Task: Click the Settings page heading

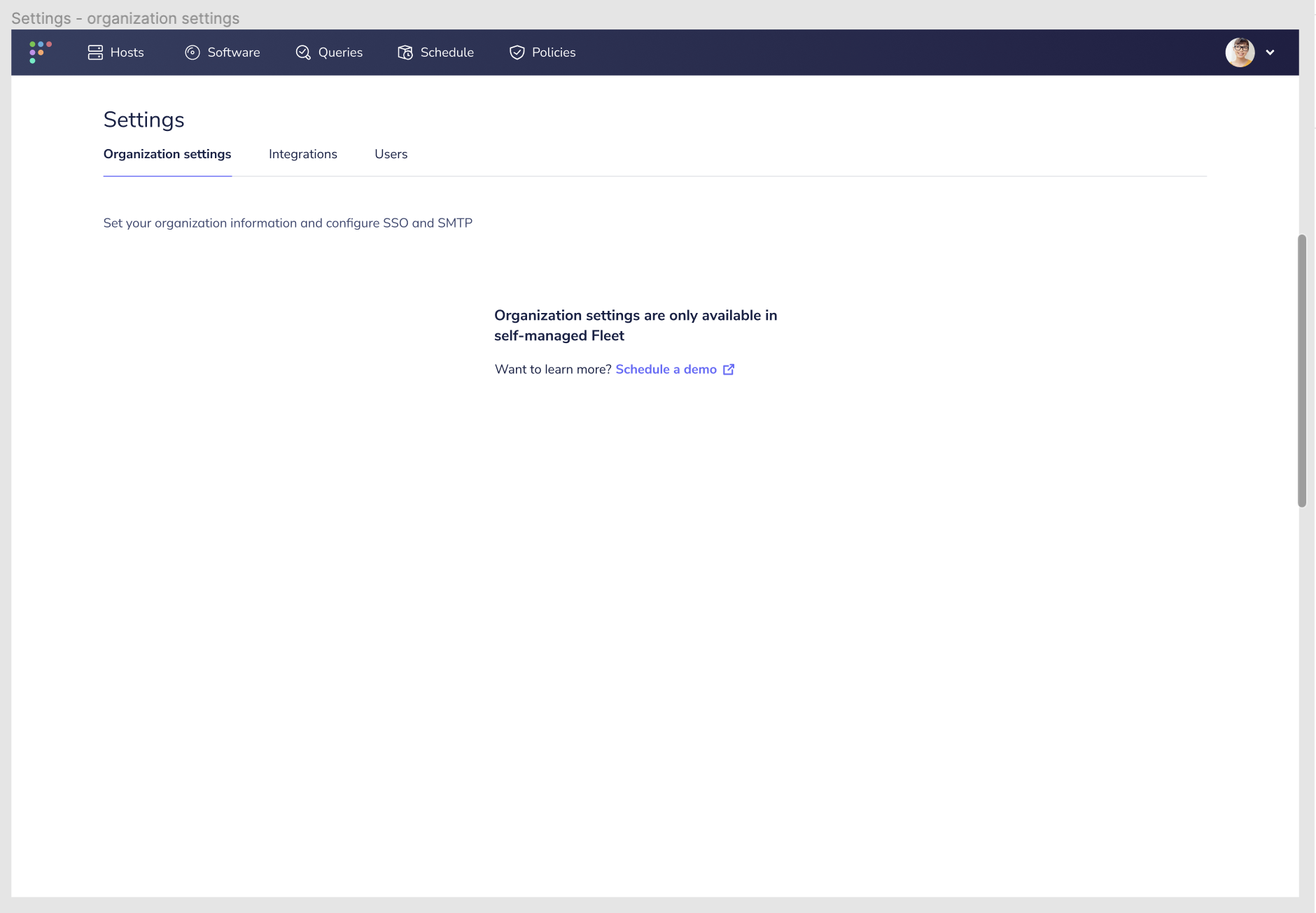Action: (x=143, y=119)
